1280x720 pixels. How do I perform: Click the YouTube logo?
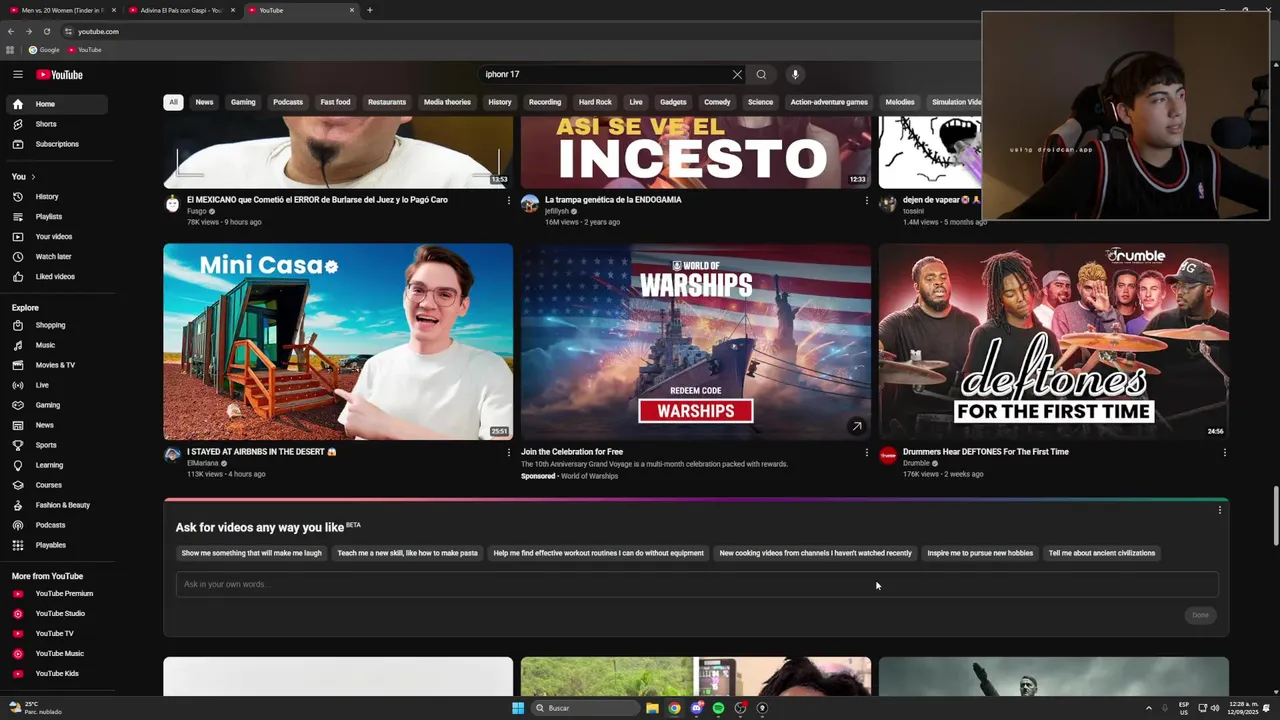tap(60, 75)
